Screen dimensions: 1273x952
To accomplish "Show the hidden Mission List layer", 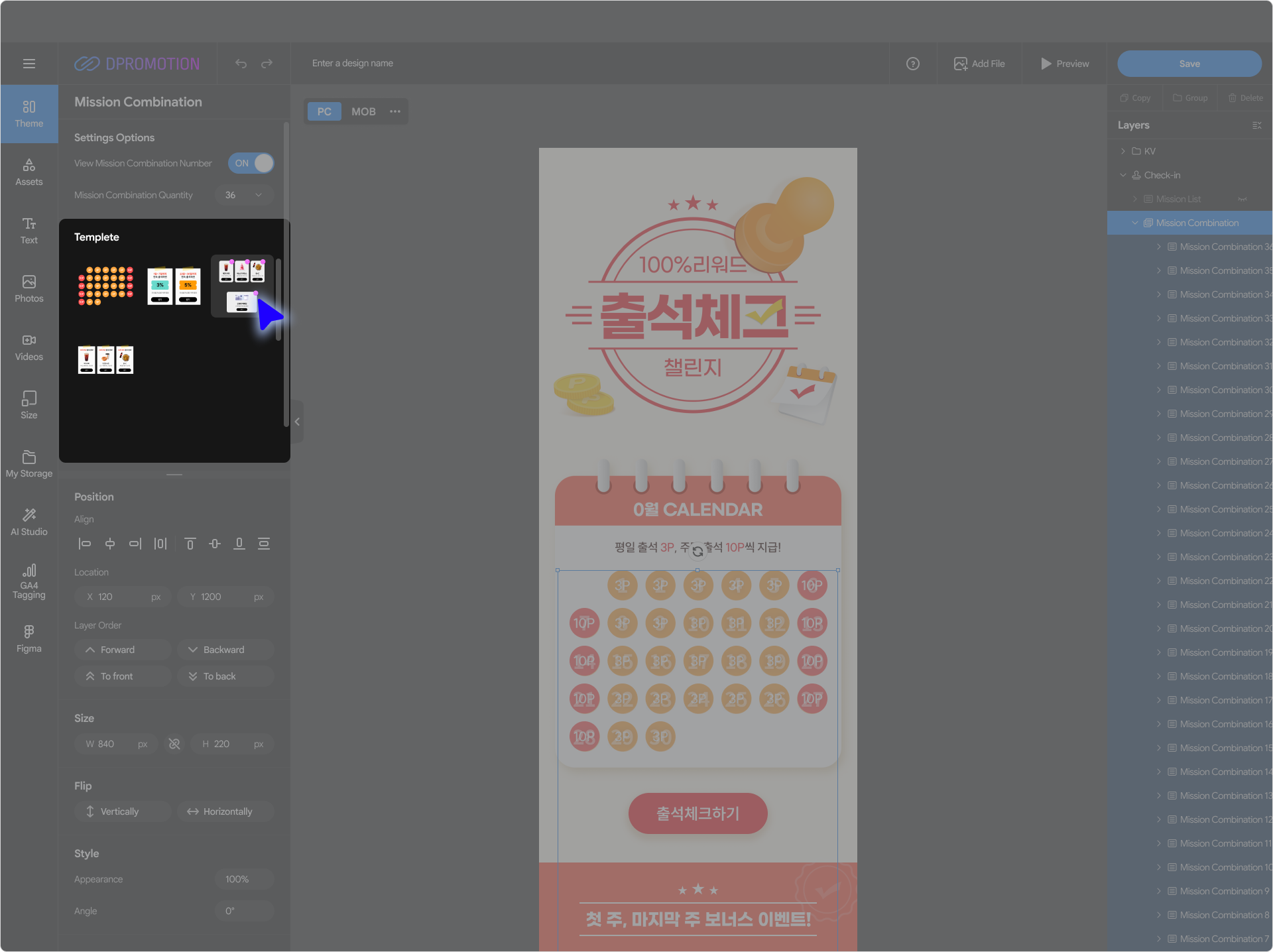I will point(1243,199).
